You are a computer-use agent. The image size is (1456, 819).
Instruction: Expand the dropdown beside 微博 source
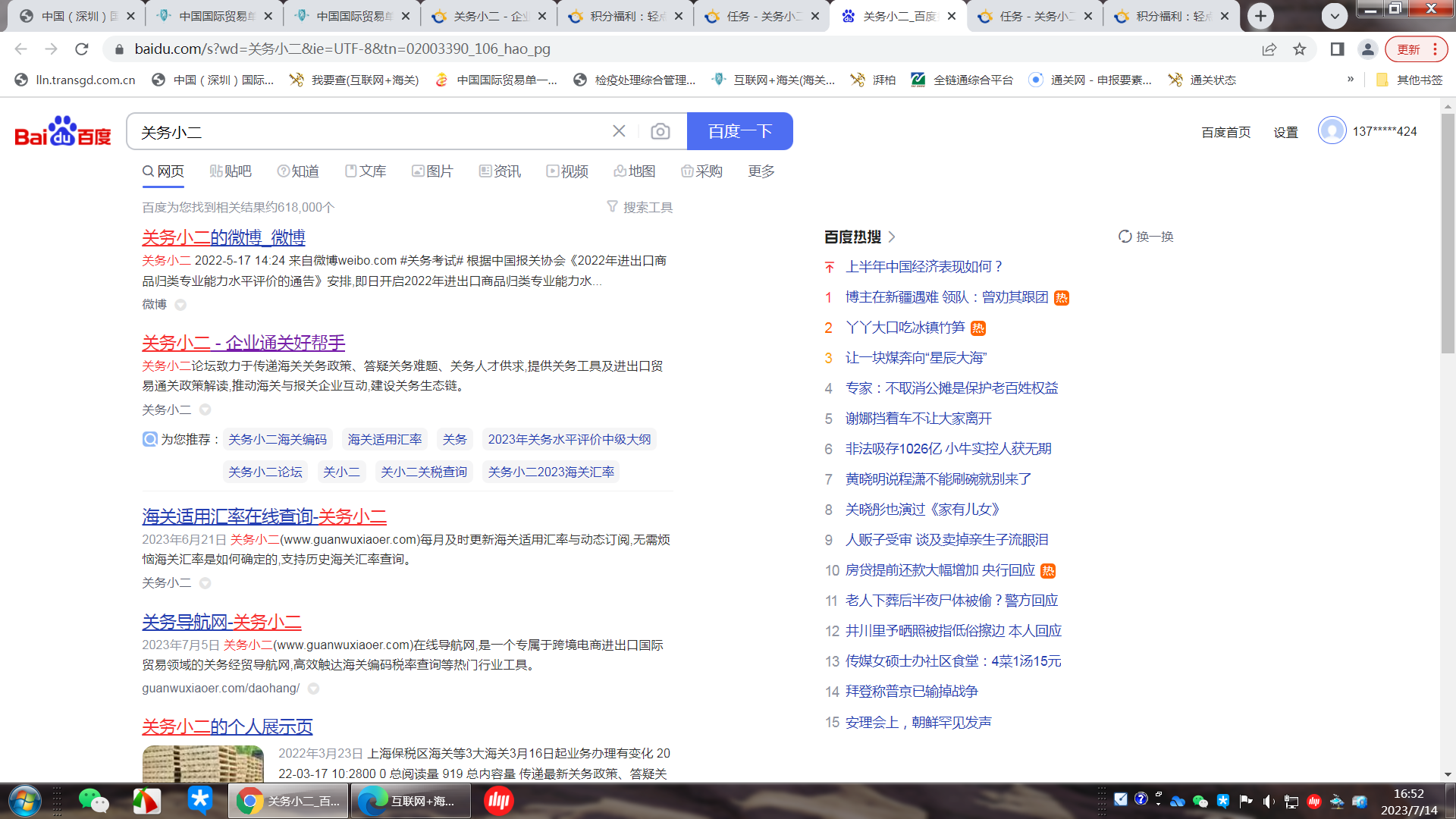(180, 305)
